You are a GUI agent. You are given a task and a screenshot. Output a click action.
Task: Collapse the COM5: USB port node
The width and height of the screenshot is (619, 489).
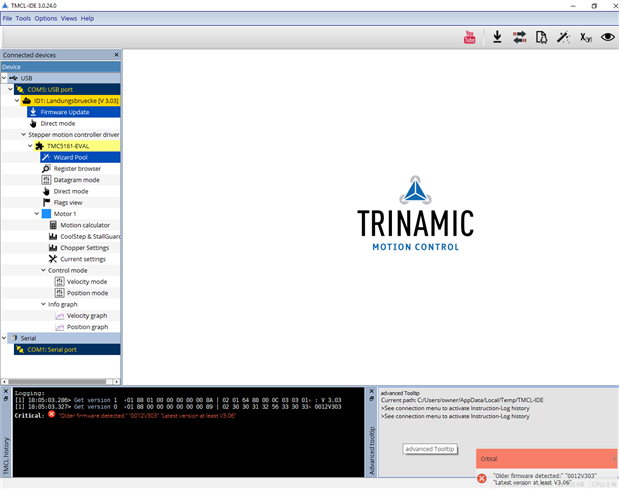[11, 89]
